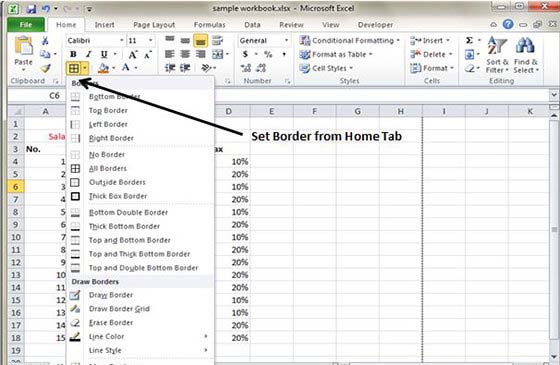Open the General number format dropdown
Image resolution: width=560 pixels, height=365 pixels.
point(264,40)
